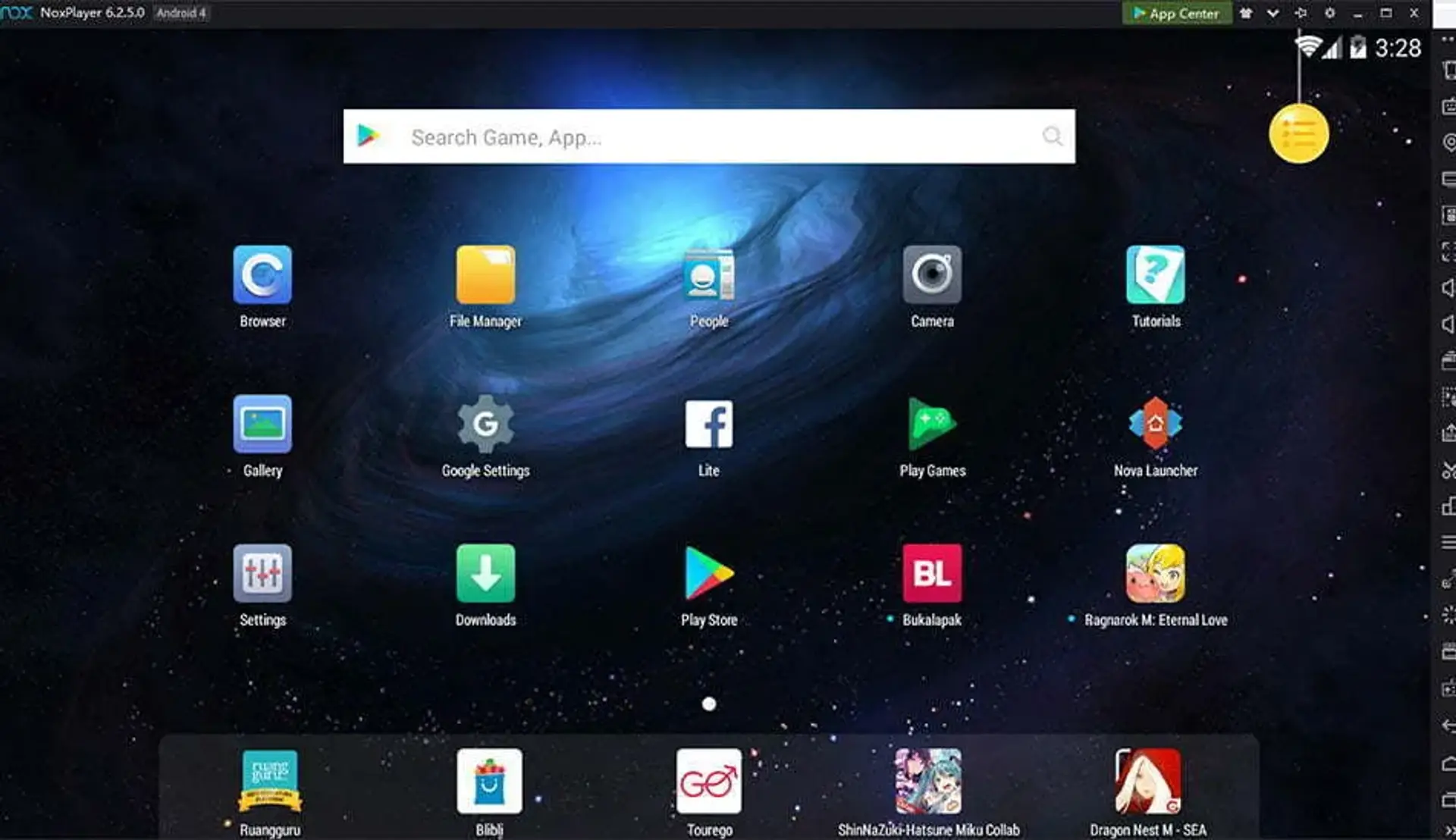
Task: Open Android Settings app
Action: (x=262, y=573)
